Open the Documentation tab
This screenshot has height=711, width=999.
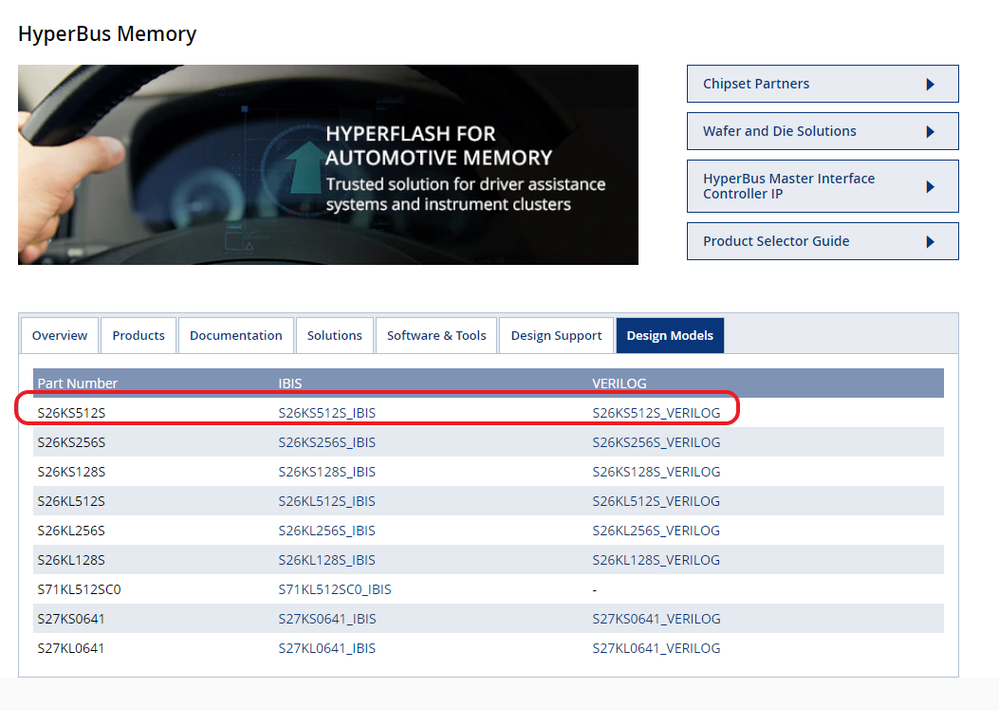pos(236,335)
